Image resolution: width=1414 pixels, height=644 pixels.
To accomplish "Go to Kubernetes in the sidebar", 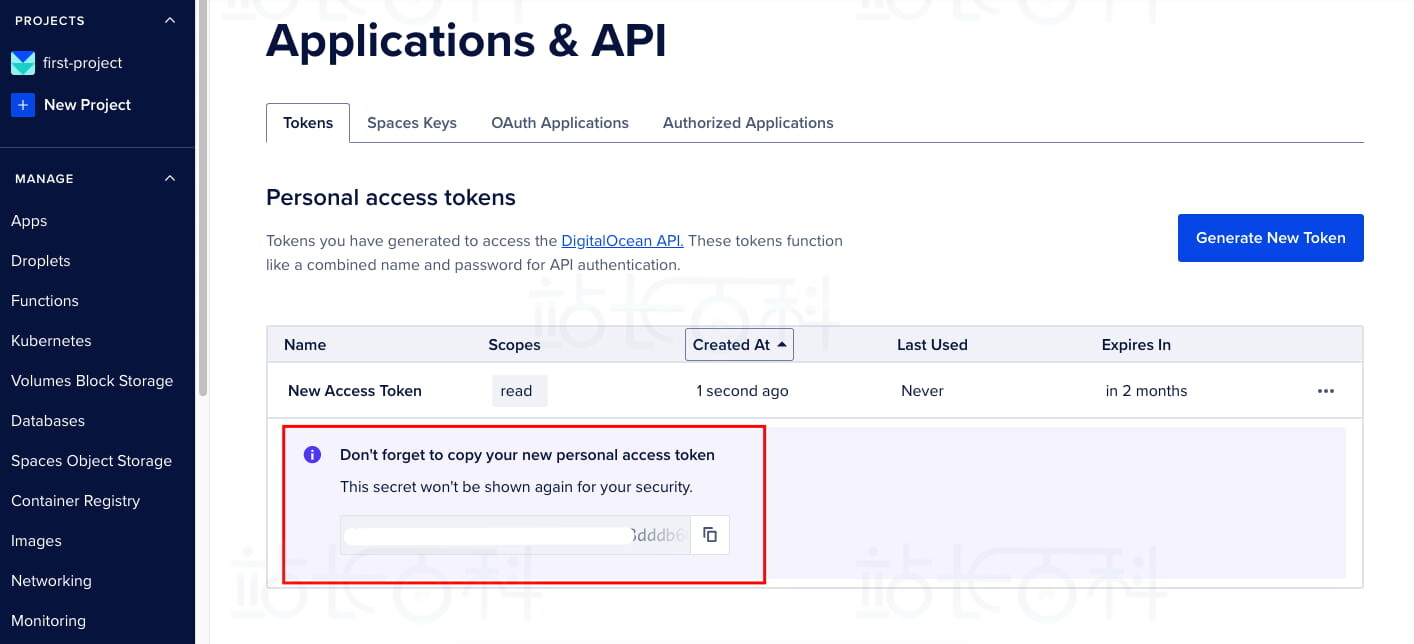I will [x=51, y=341].
